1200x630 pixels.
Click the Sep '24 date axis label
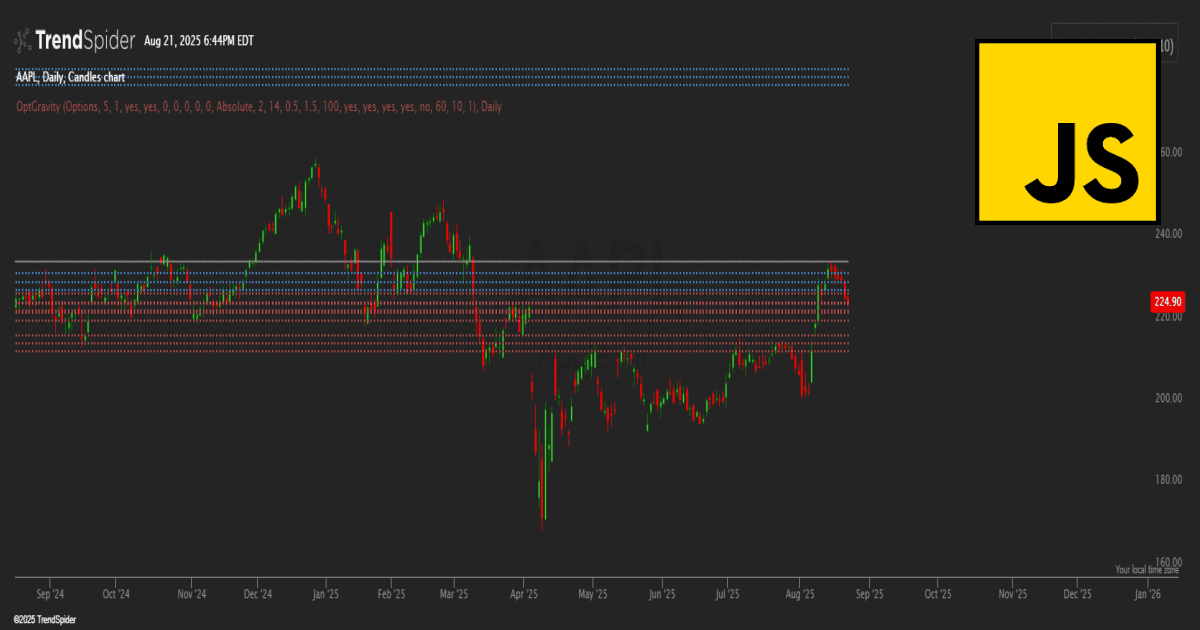50,594
